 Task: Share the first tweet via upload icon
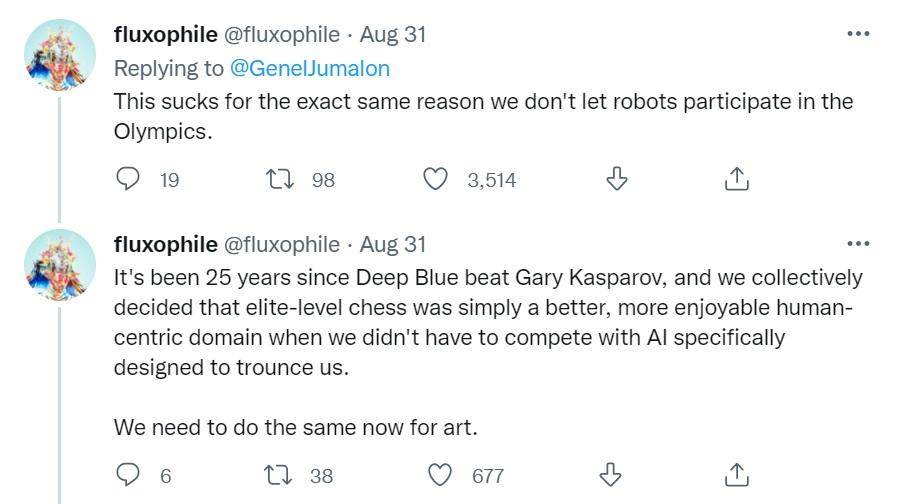pos(737,179)
